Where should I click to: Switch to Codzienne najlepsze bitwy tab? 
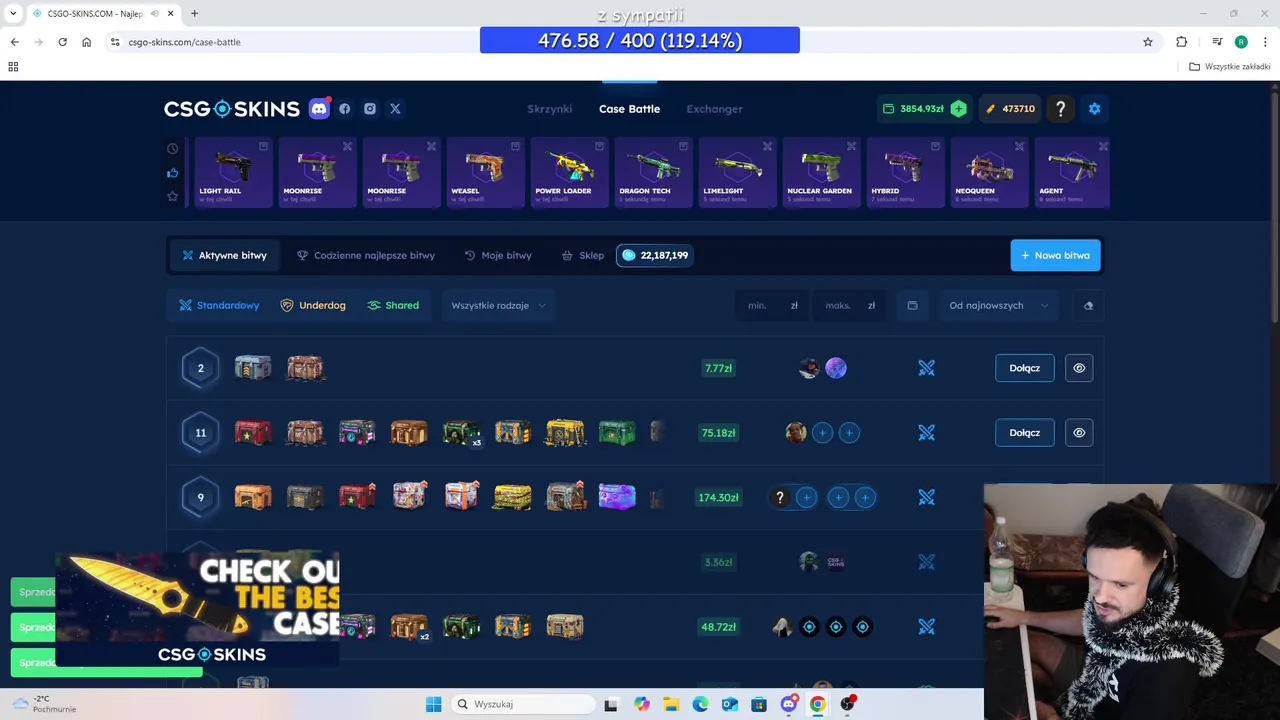point(366,256)
